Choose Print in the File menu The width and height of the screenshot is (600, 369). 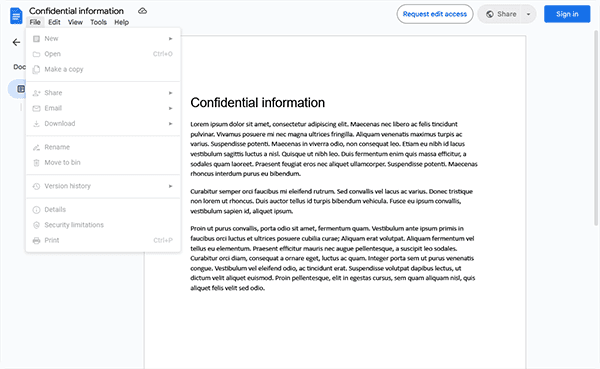click(x=103, y=240)
